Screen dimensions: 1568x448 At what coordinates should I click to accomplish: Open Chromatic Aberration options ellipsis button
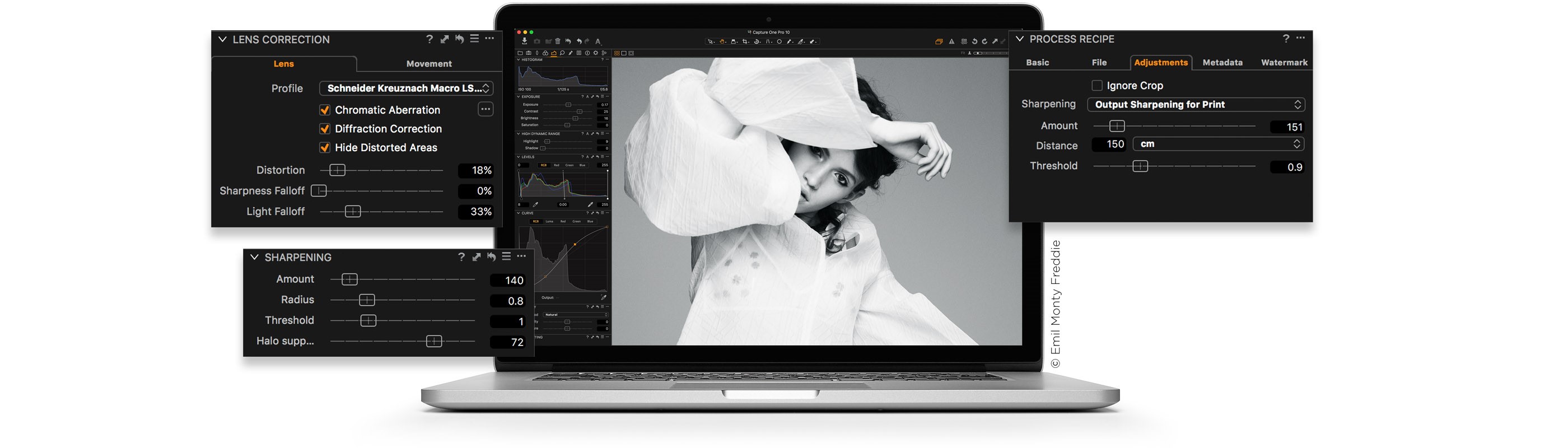click(486, 110)
